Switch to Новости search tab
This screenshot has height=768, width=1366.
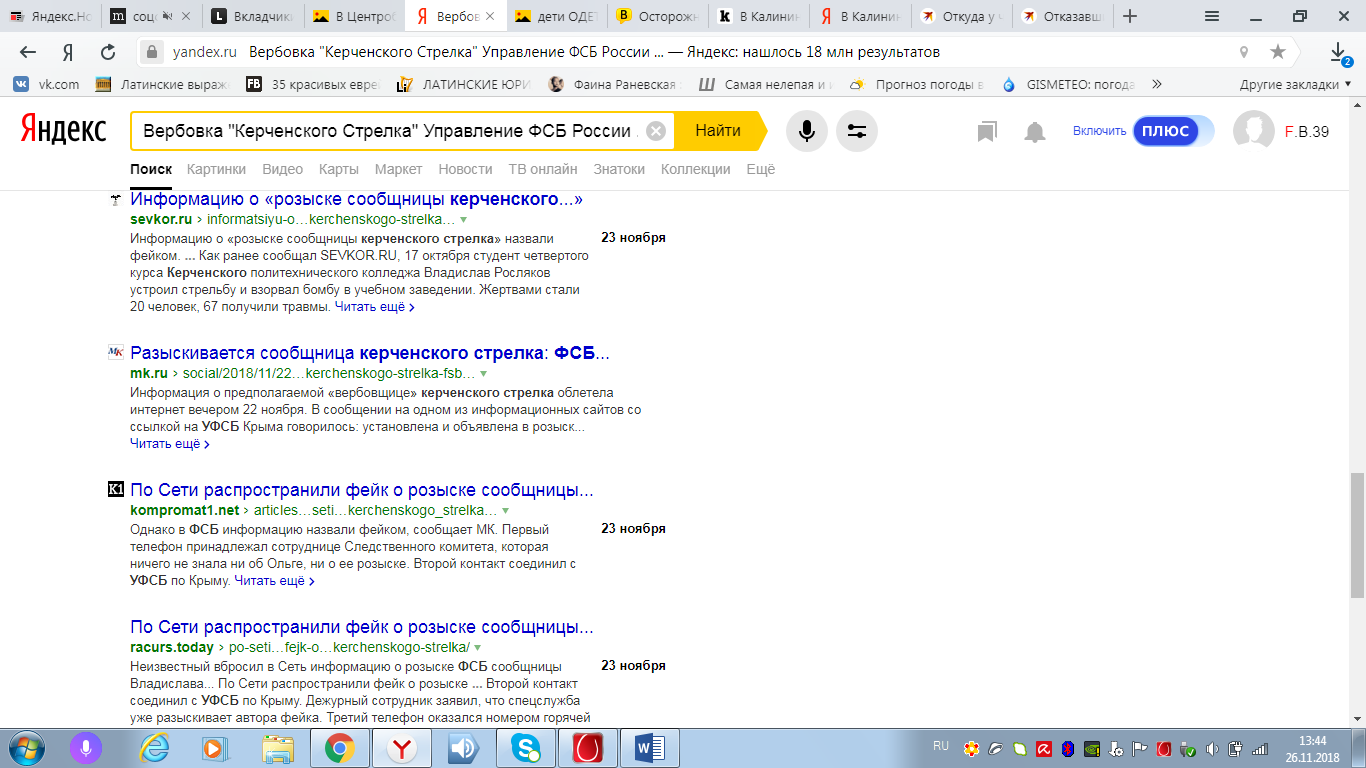click(x=465, y=169)
